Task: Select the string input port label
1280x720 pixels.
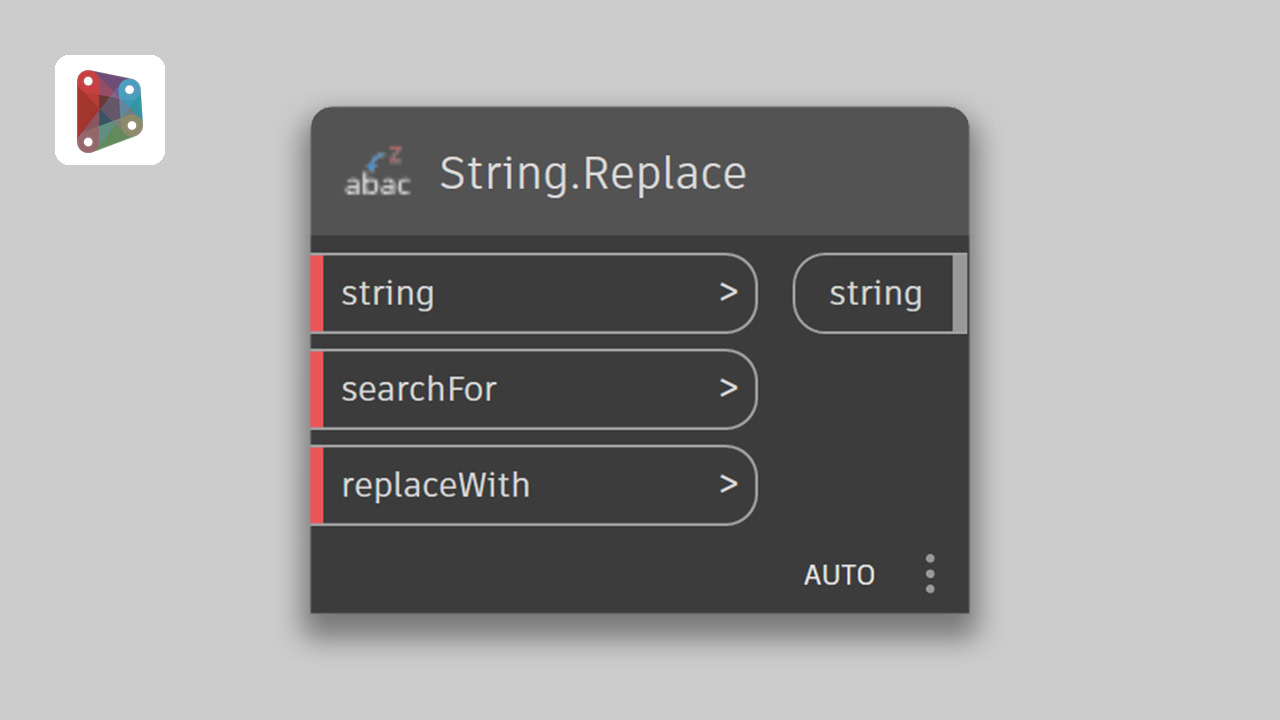Action: 388,294
